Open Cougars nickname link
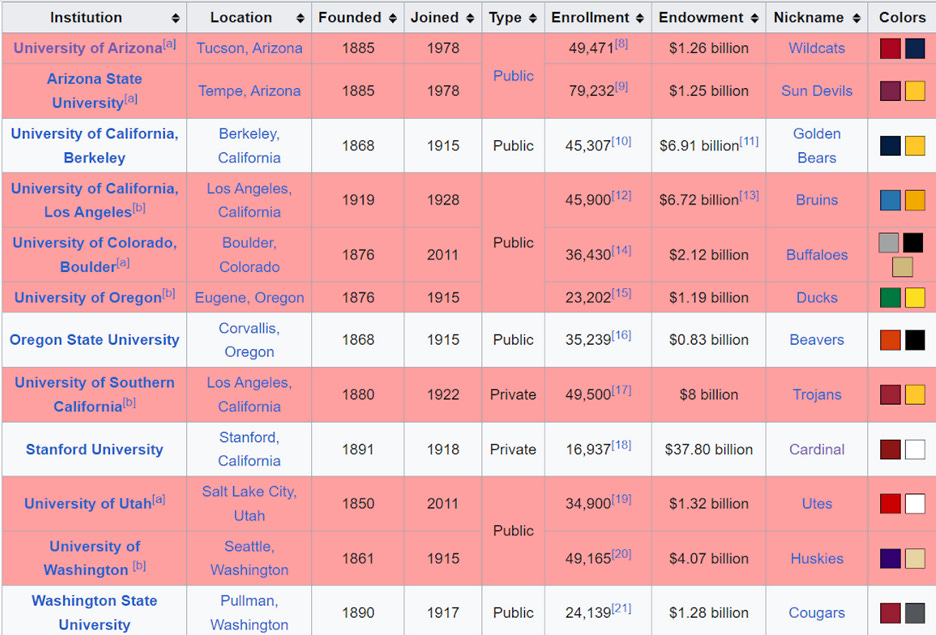The image size is (936, 635). tap(817, 613)
